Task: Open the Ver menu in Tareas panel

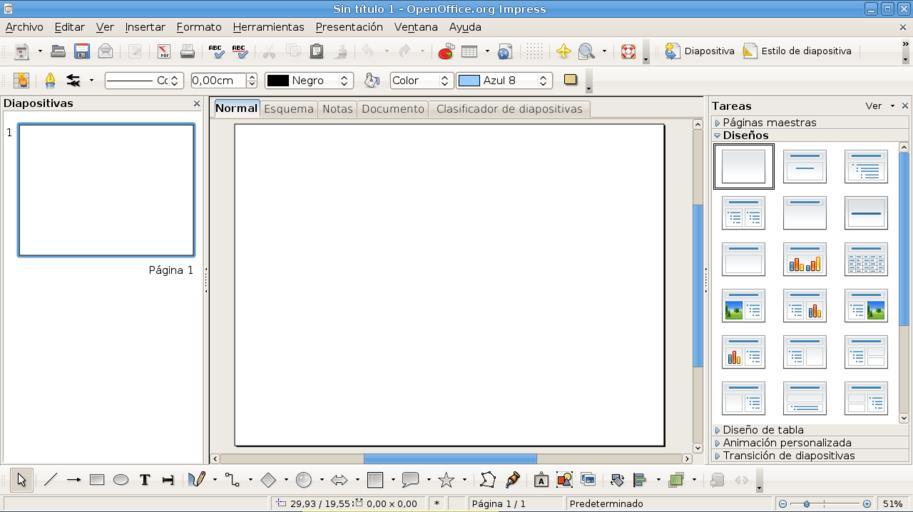Action: click(879, 106)
